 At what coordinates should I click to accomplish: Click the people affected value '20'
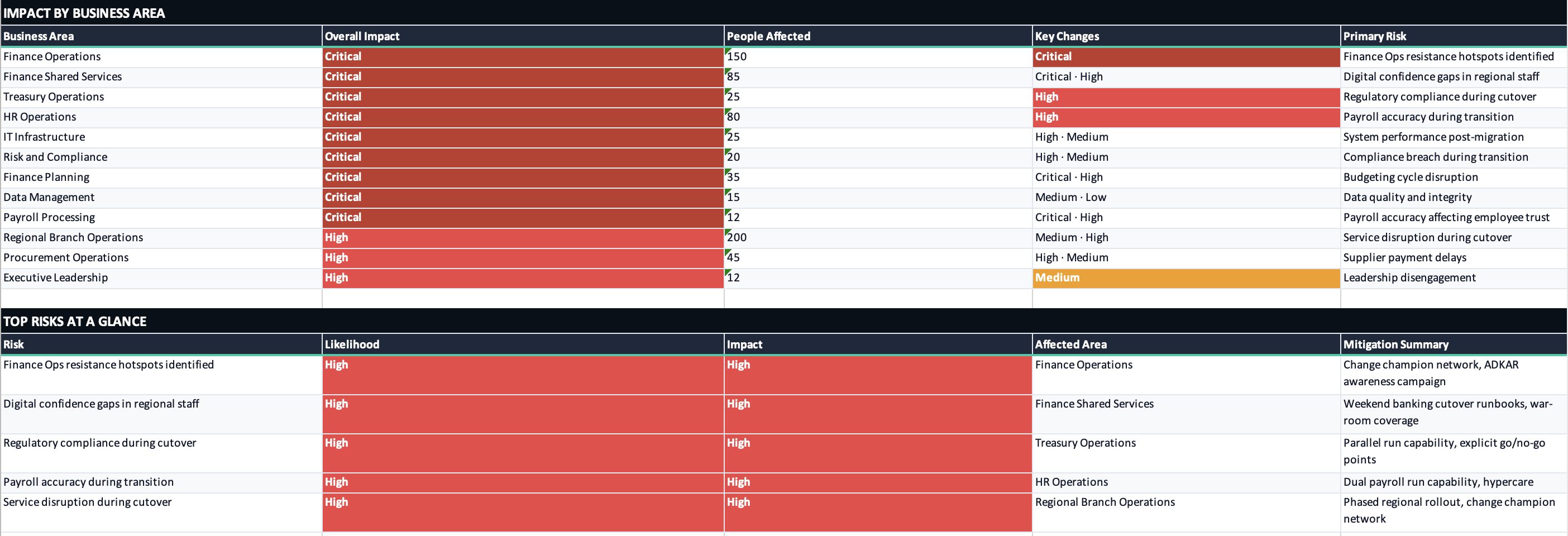pos(878,157)
